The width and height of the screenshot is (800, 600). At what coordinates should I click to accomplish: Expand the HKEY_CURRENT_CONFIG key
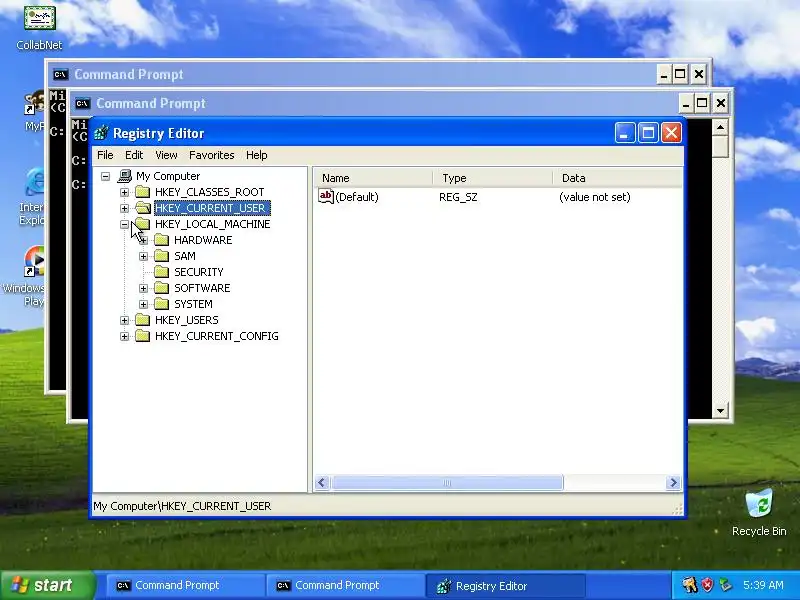point(124,336)
